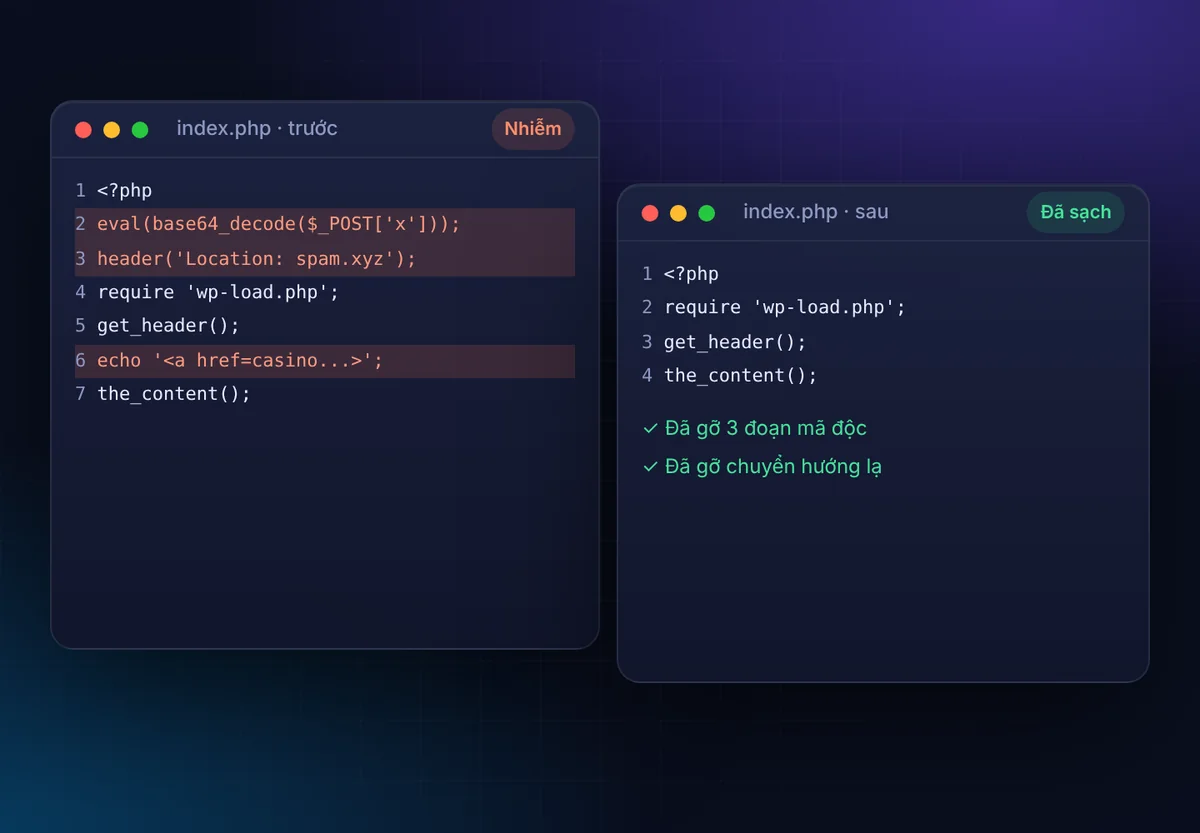The height and width of the screenshot is (833, 1200).
Task: Click the green zoom dot in the 'index.php · trước' window
Action: (140, 130)
